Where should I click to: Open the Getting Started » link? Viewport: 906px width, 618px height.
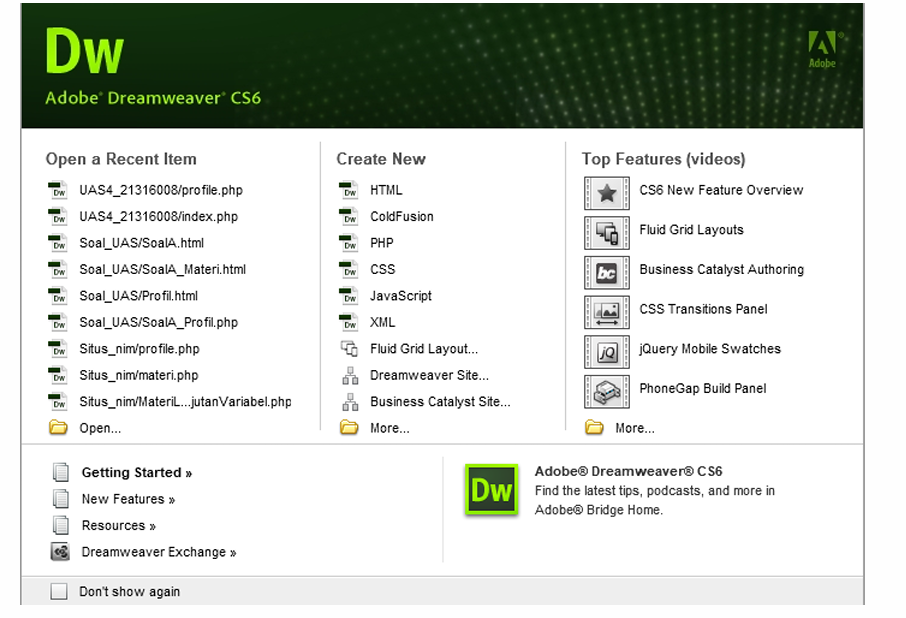[136, 472]
